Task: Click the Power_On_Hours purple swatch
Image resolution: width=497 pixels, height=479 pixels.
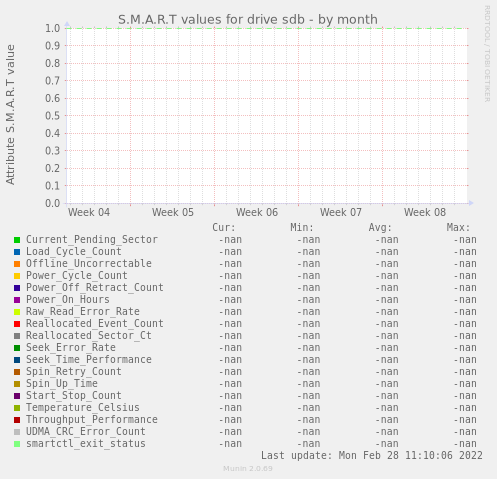Action: (17, 300)
